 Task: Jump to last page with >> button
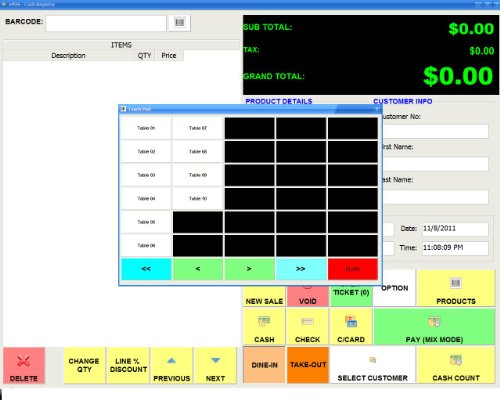[301, 269]
